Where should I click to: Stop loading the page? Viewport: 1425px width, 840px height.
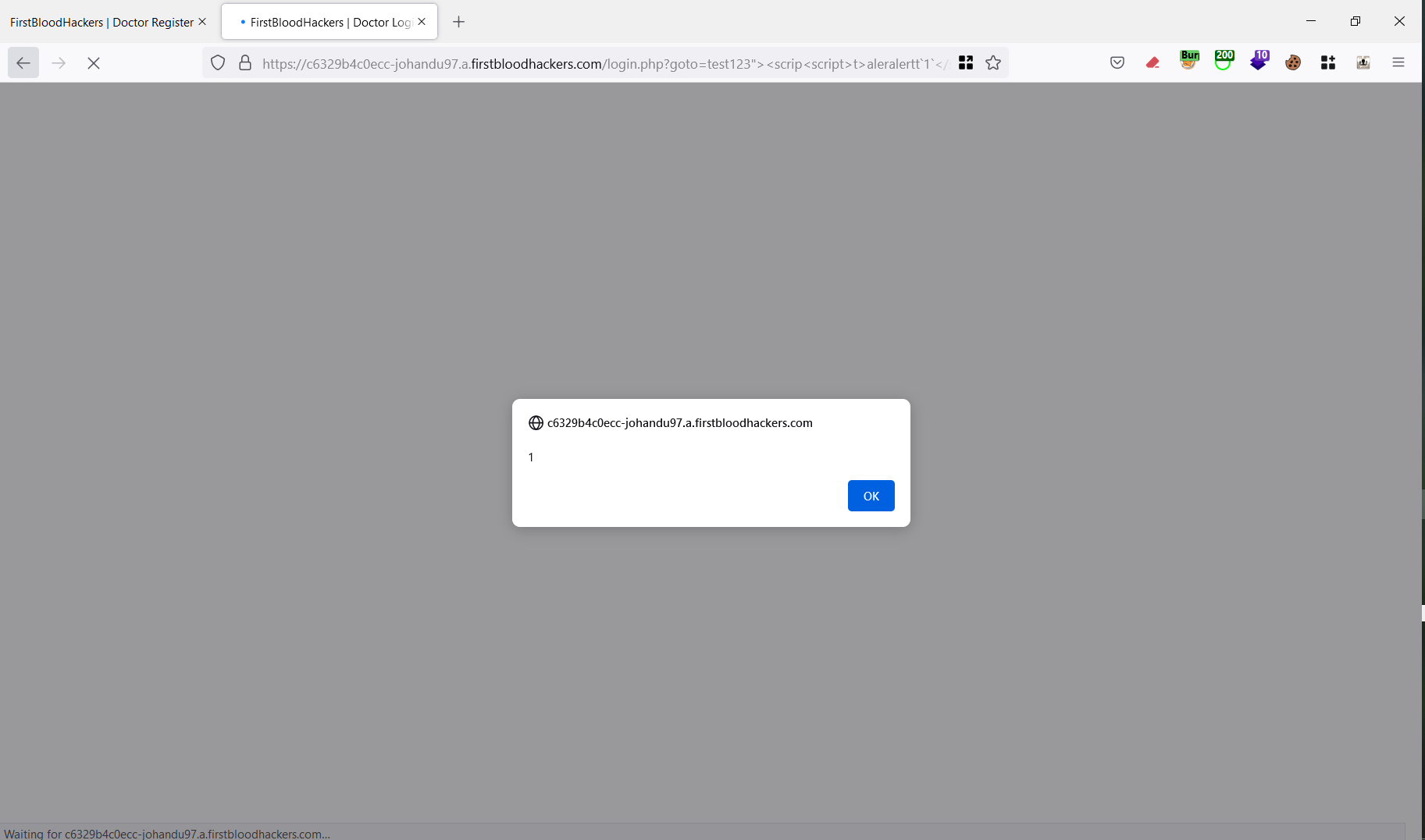94,63
